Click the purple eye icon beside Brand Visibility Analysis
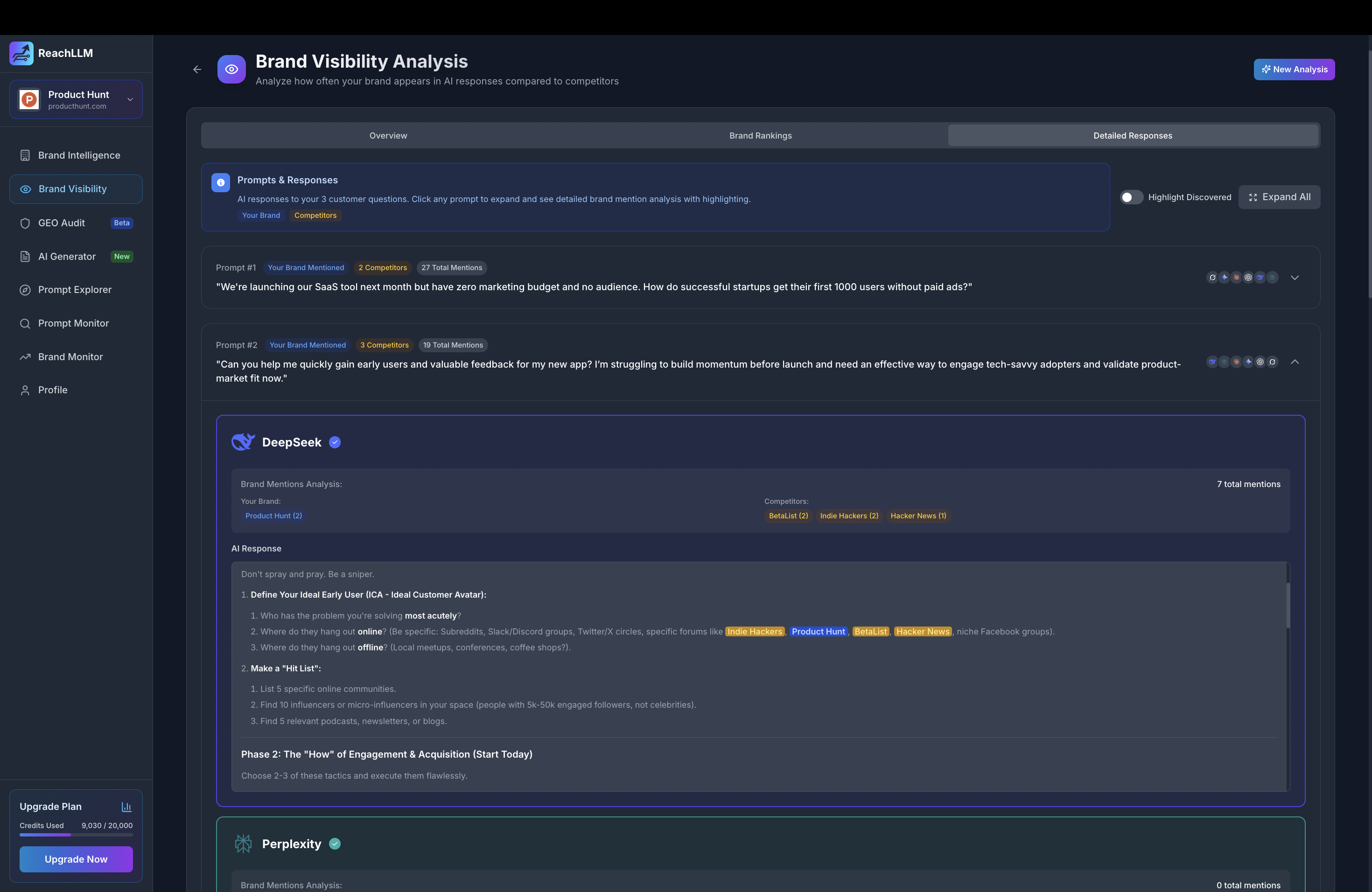Image resolution: width=1372 pixels, height=892 pixels. 231,69
